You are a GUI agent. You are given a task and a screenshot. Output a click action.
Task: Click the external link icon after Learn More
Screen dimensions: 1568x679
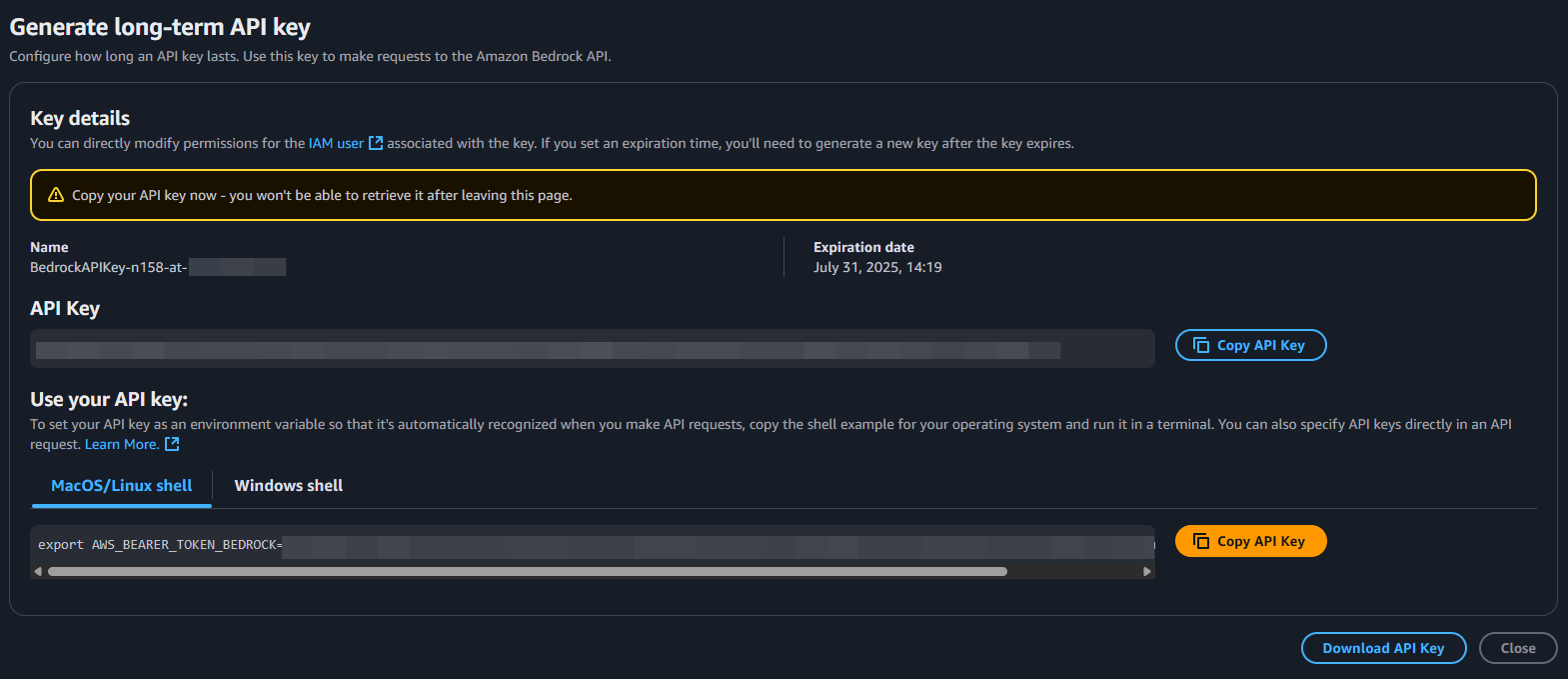172,444
